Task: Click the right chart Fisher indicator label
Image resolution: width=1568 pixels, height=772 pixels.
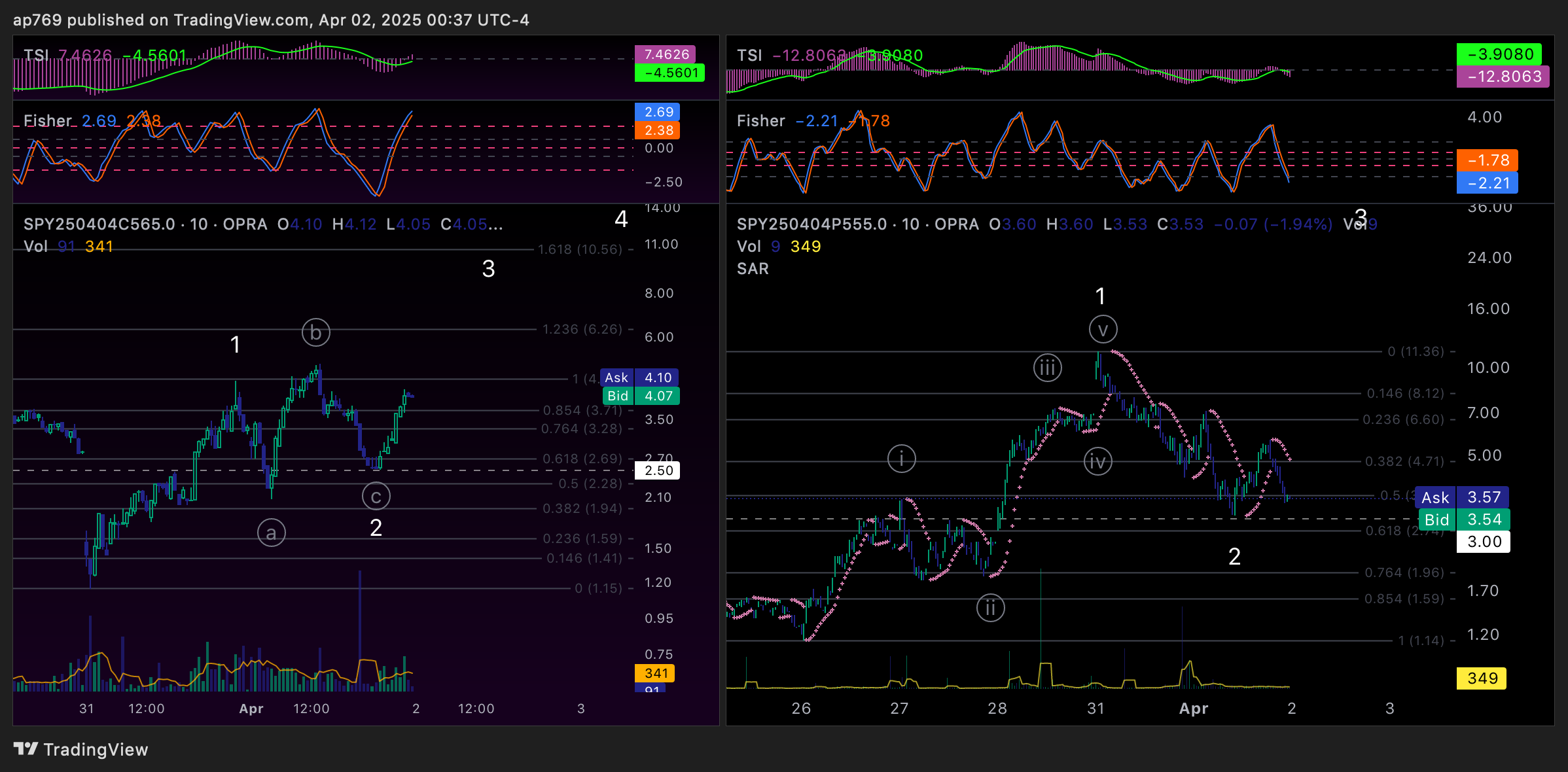Action: pos(760,121)
